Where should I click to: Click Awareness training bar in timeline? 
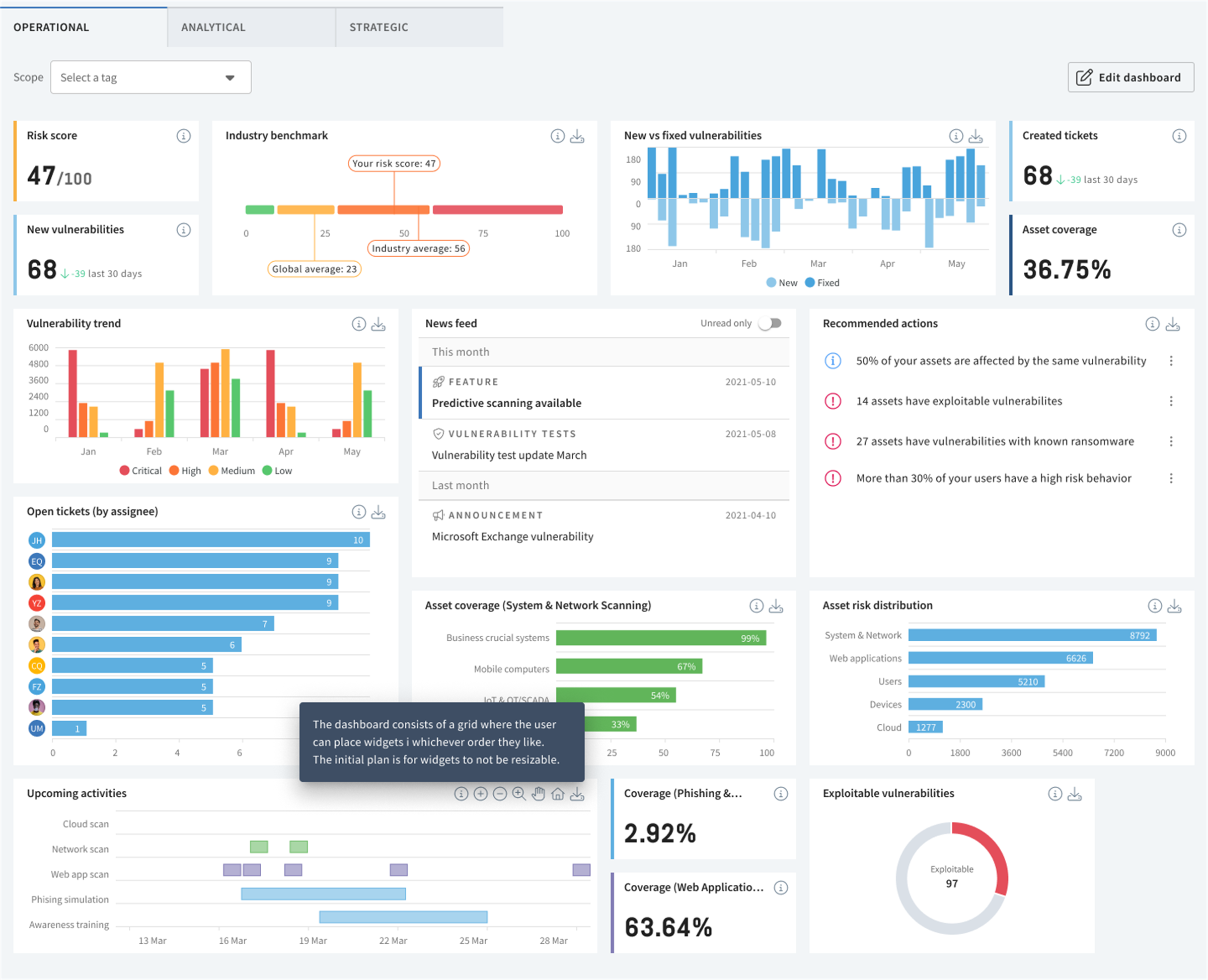(404, 918)
